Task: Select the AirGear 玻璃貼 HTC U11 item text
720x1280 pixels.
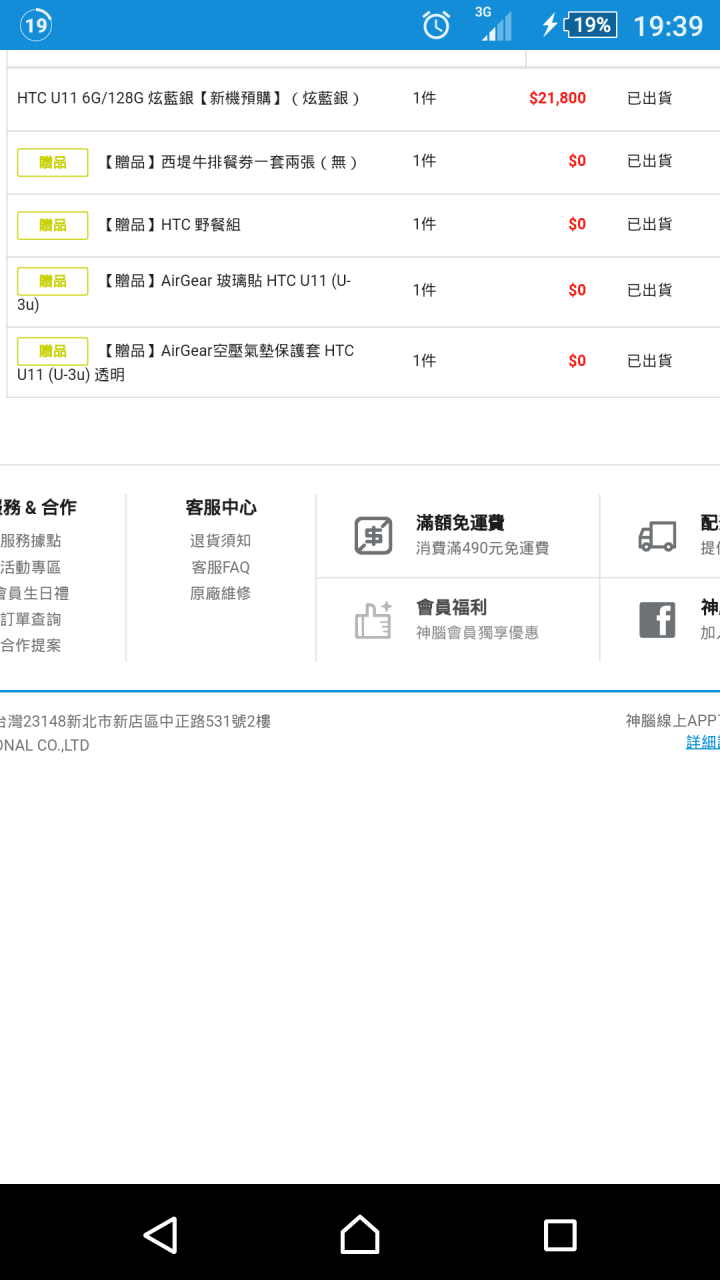Action: coord(184,292)
